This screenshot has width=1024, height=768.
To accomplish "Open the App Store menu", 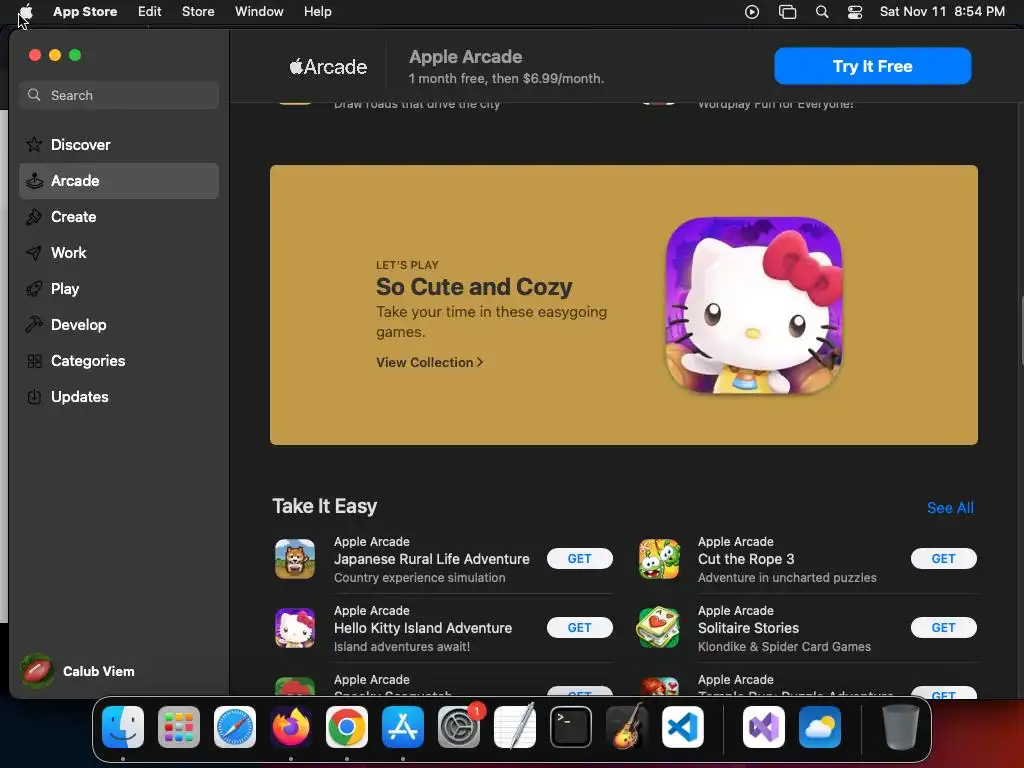I will tap(85, 12).
